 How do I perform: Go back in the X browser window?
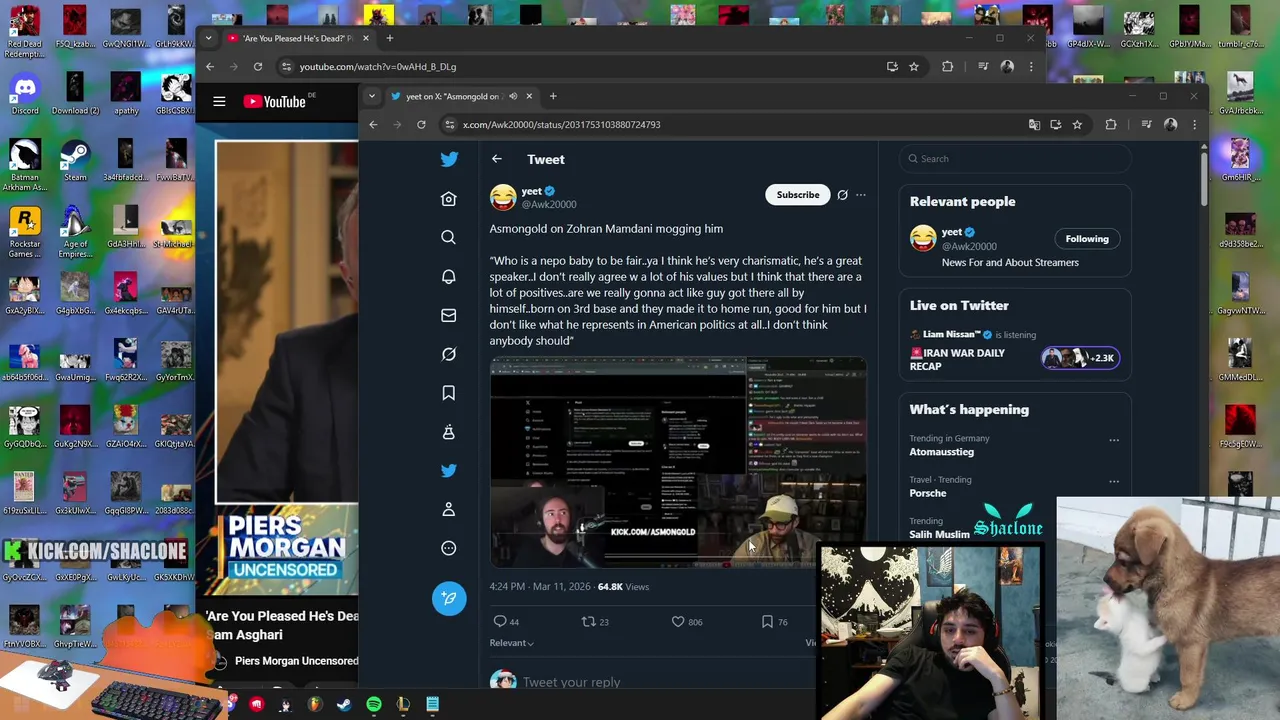(x=373, y=125)
